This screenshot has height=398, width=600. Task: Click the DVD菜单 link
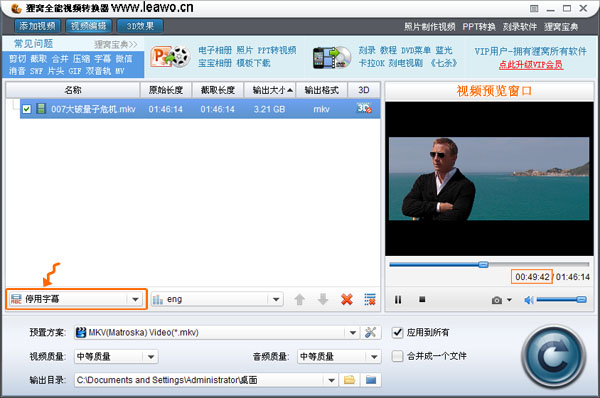click(x=416, y=50)
